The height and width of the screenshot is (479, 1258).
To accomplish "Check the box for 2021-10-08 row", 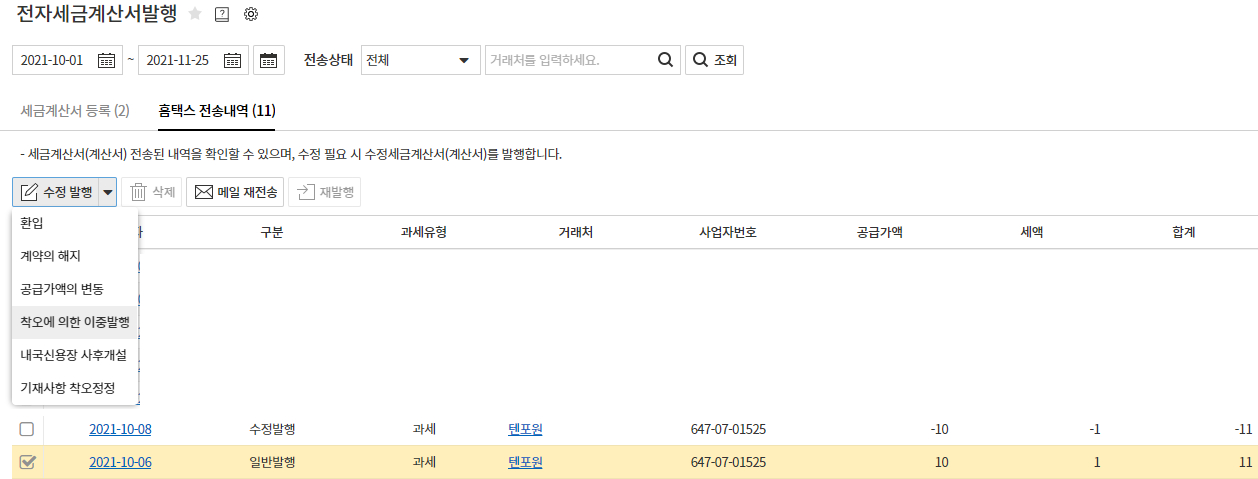I will click(x=27, y=429).
